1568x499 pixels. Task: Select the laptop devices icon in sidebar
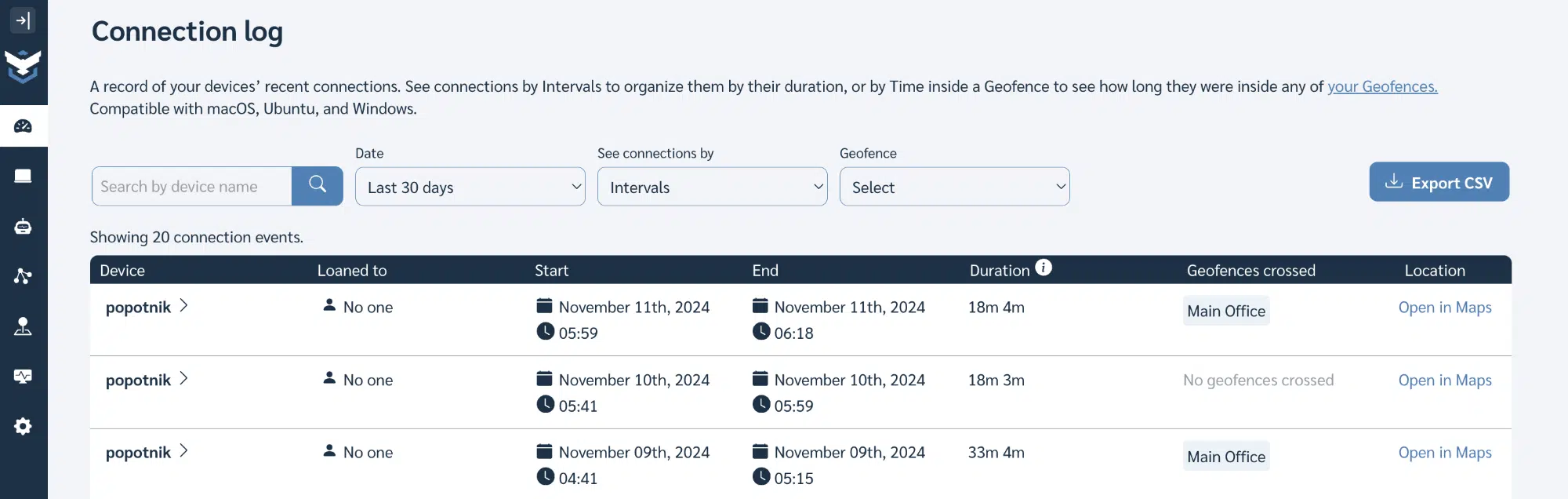tap(24, 176)
